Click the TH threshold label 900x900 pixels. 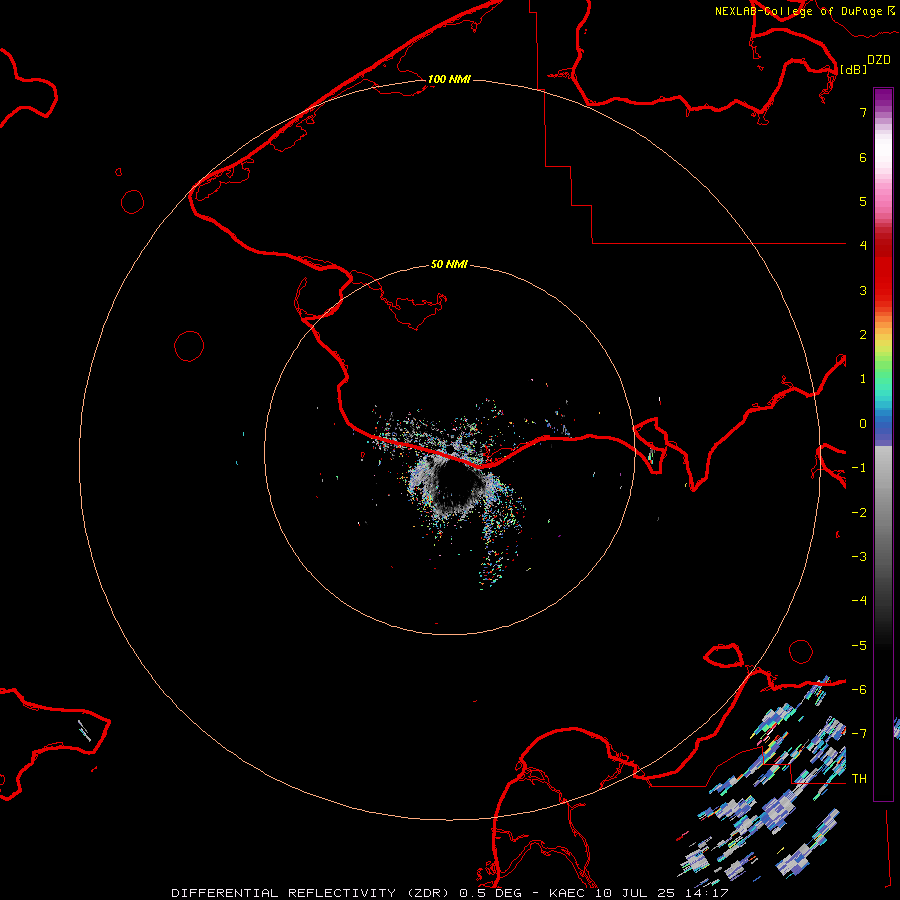click(x=859, y=779)
